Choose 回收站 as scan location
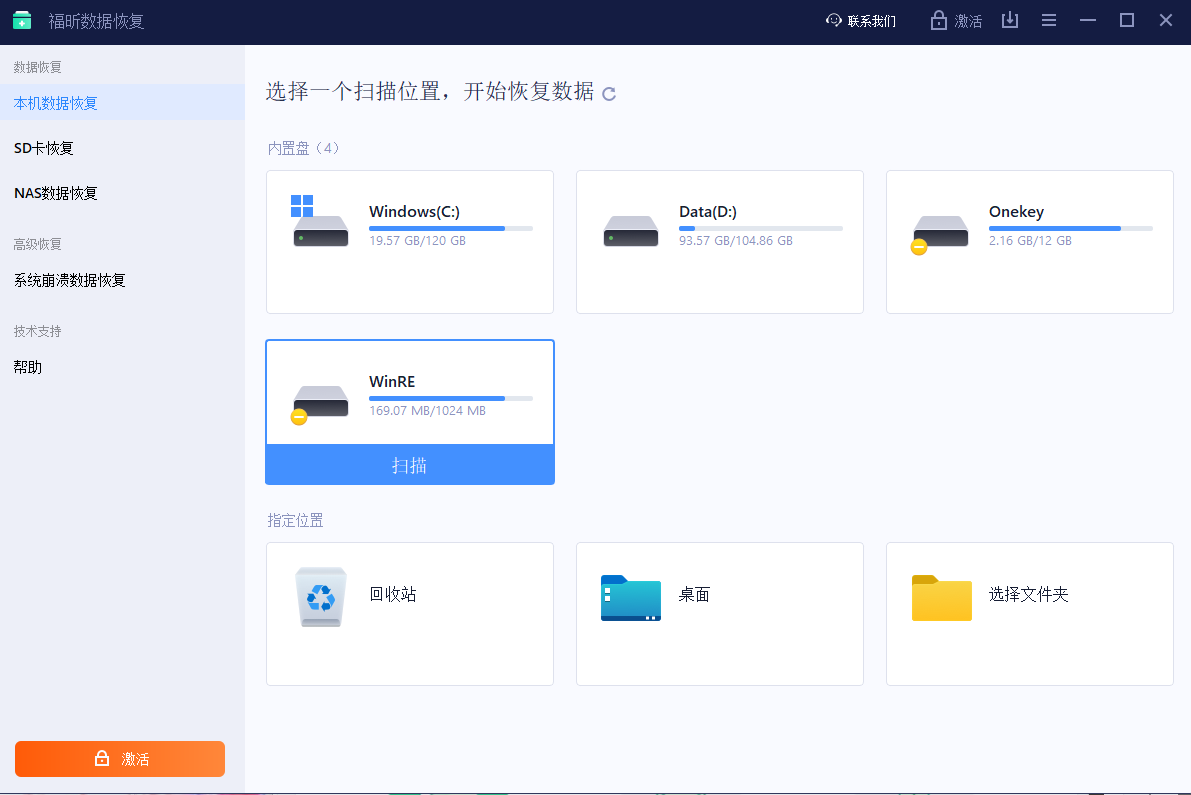Viewport: 1191px width, 795px height. pyautogui.click(x=410, y=614)
